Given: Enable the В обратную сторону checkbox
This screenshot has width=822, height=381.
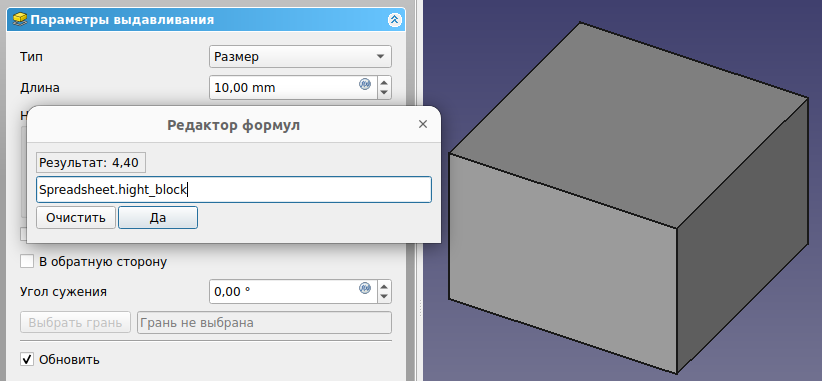Looking at the screenshot, I should [x=27, y=261].
